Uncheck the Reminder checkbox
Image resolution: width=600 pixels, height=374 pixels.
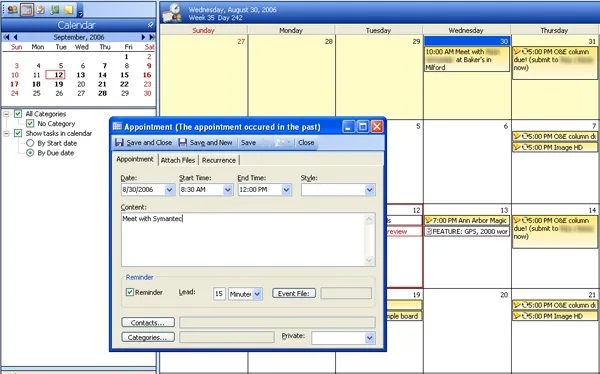(x=130, y=292)
